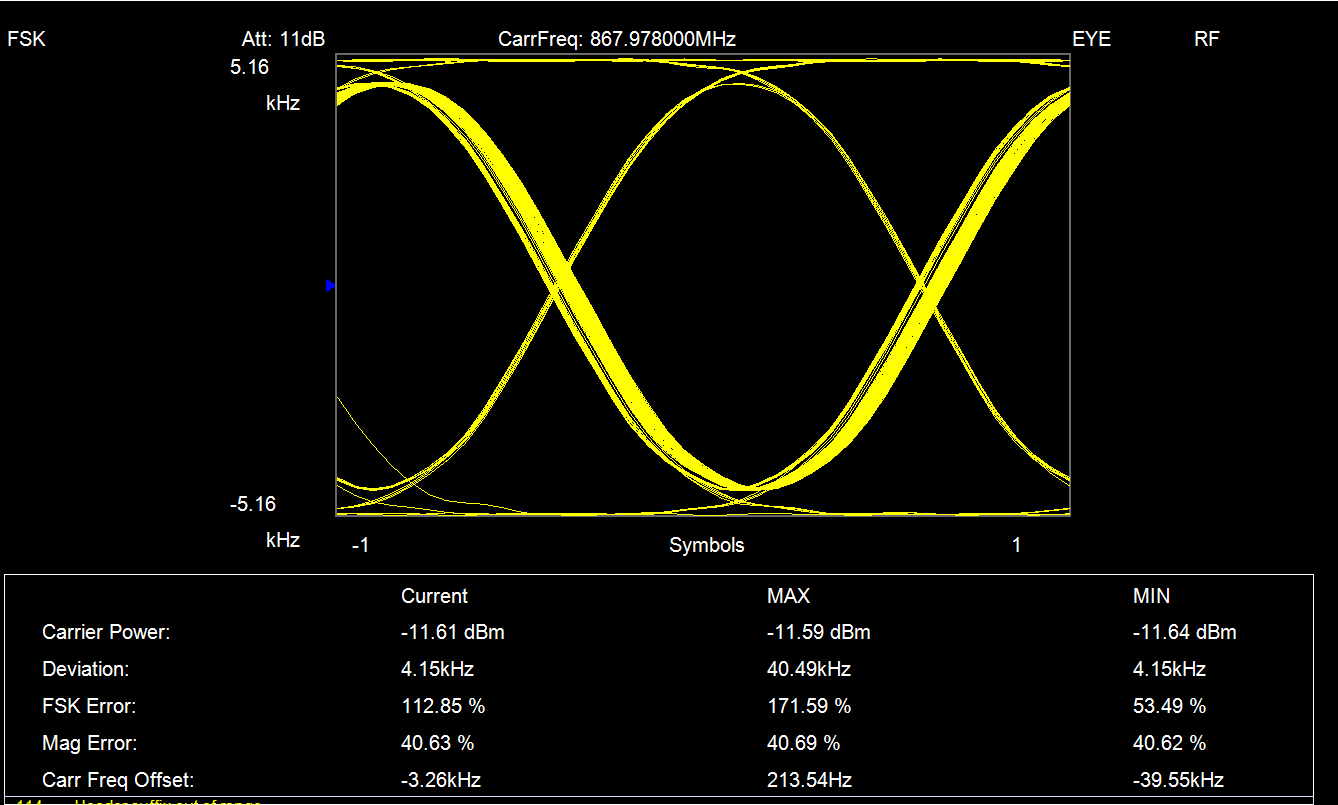Click the Mag Error row label
Image resolution: width=1338 pixels, height=805 pixels.
[89, 743]
